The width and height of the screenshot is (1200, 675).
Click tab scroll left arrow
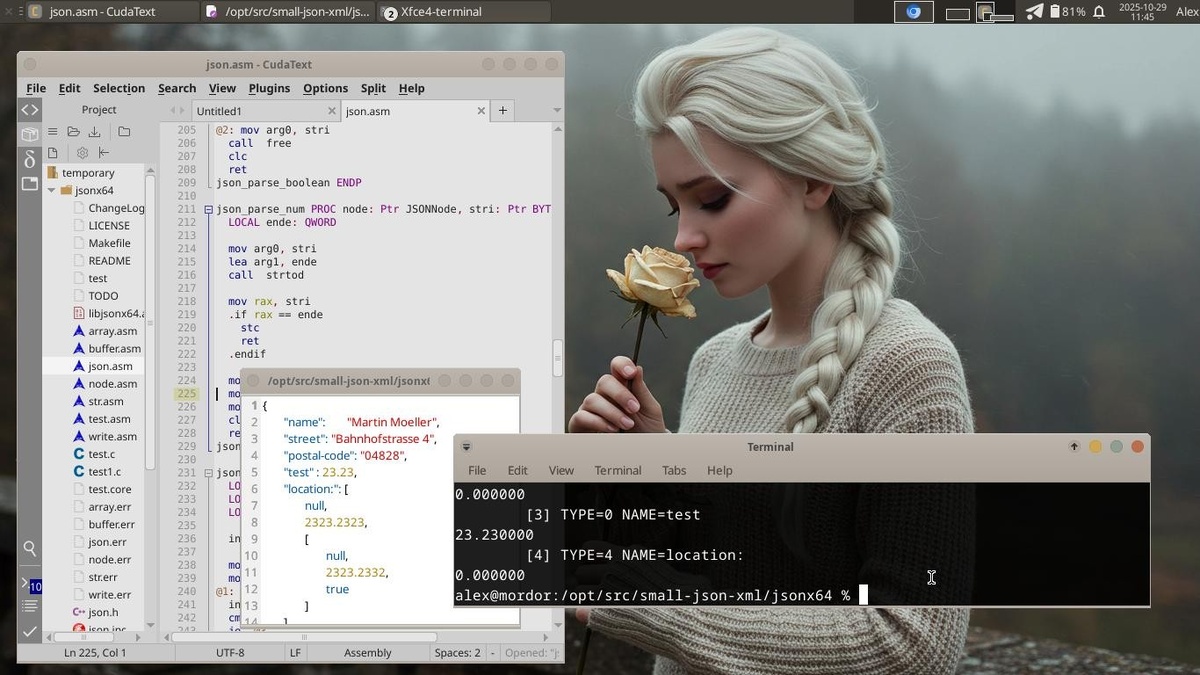[x=172, y=110]
